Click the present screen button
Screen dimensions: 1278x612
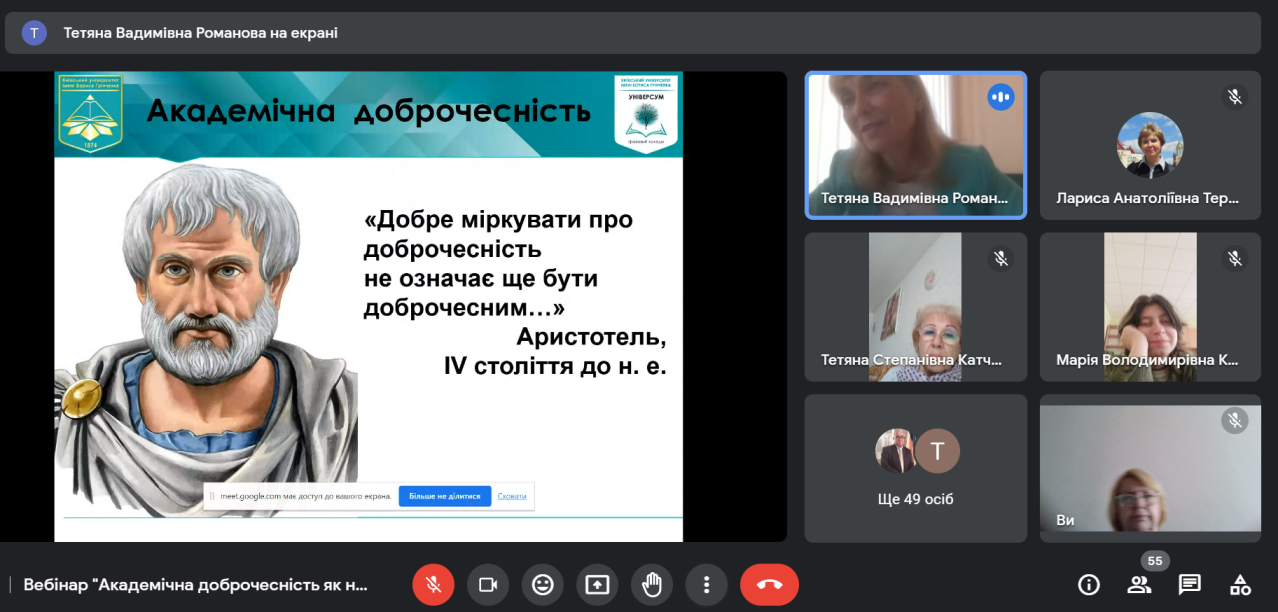tap(597, 585)
